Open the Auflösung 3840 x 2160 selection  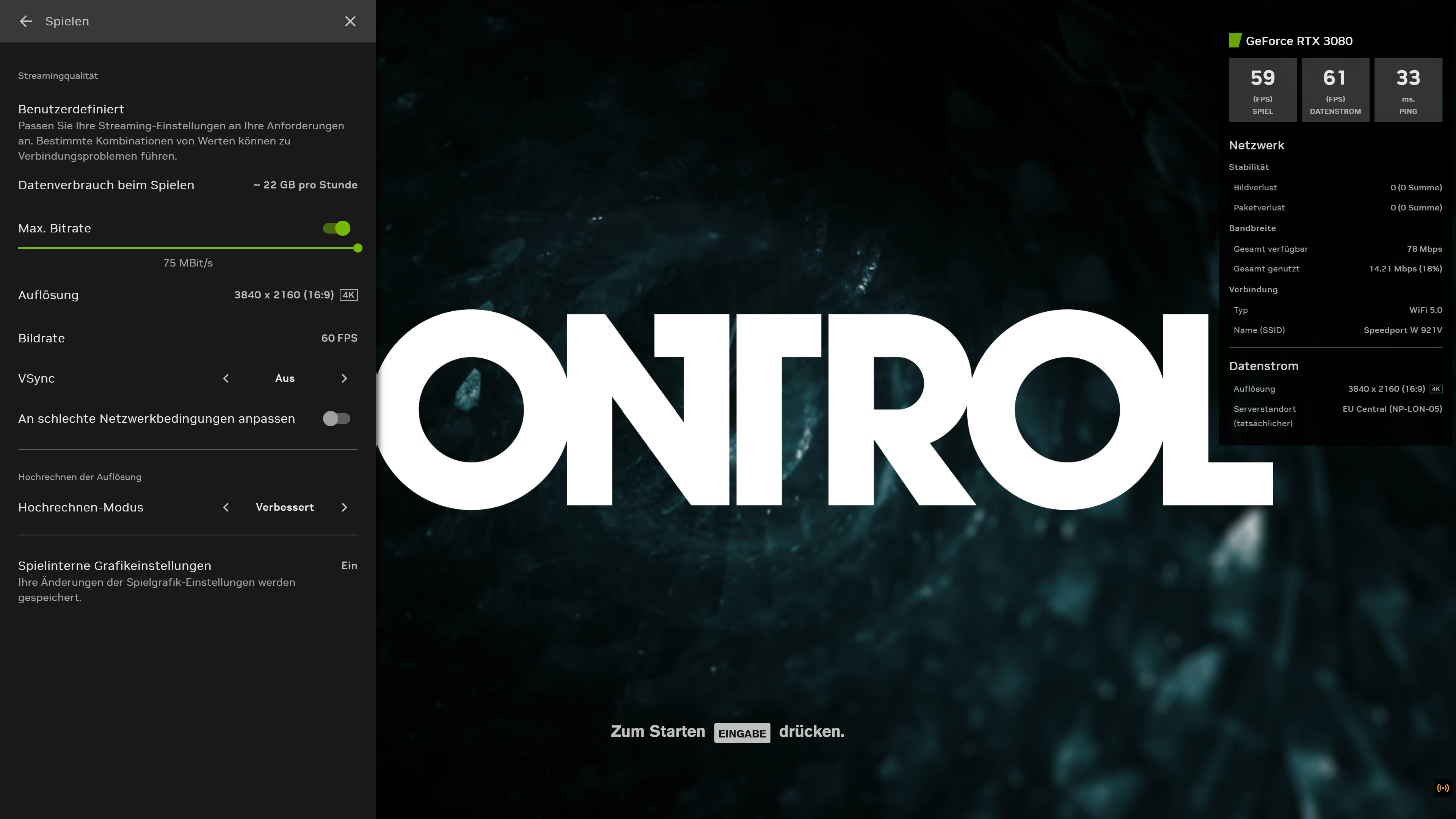tap(284, 295)
